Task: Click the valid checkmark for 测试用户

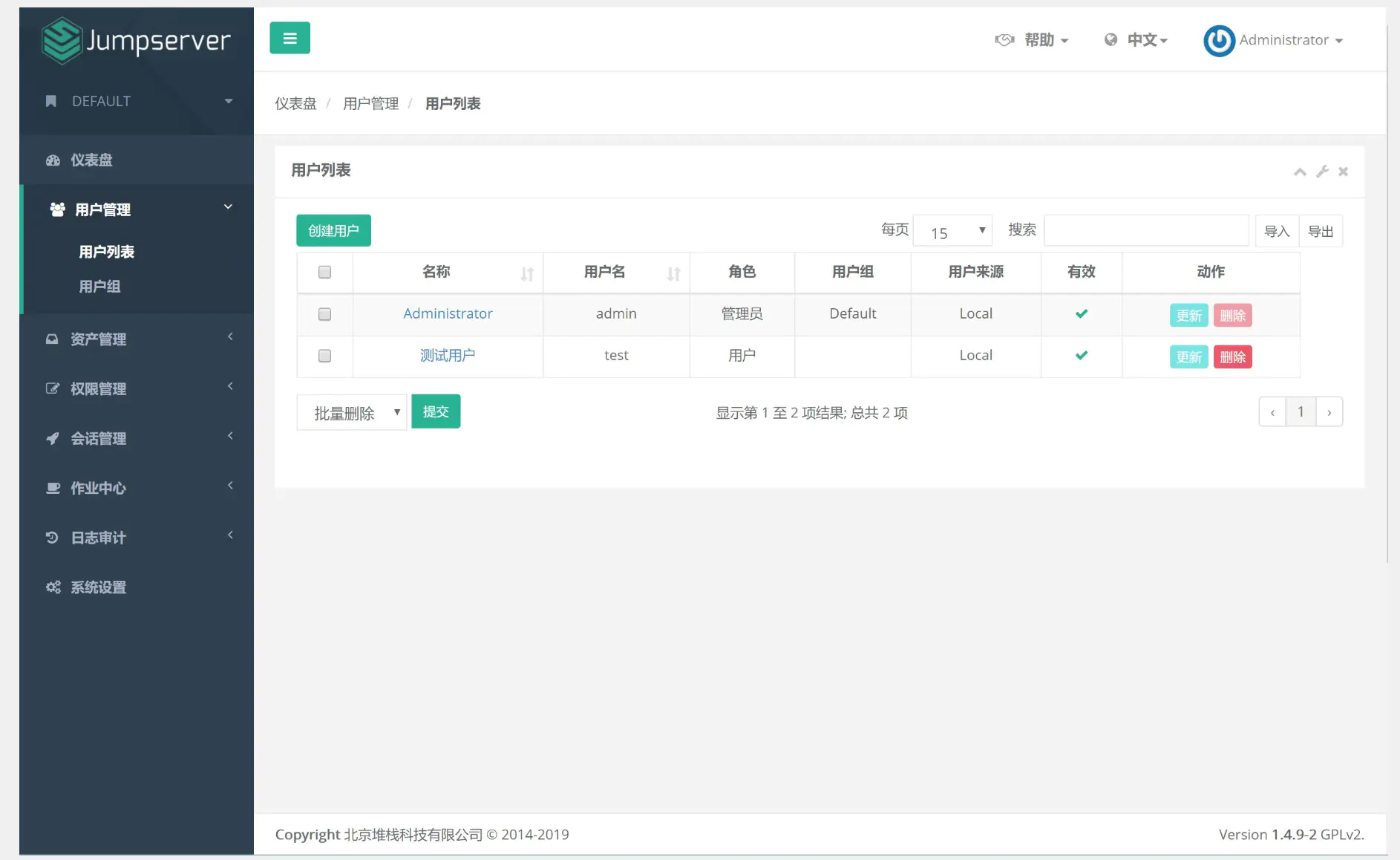Action: tap(1082, 356)
